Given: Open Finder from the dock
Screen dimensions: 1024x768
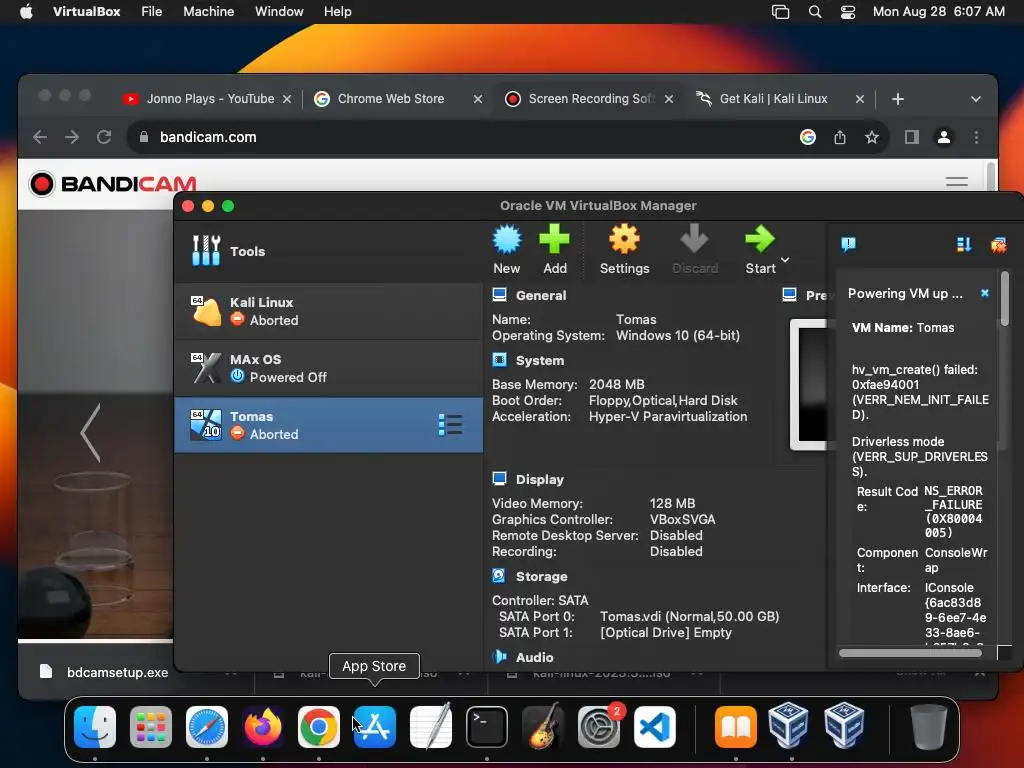Looking at the screenshot, I should point(95,727).
